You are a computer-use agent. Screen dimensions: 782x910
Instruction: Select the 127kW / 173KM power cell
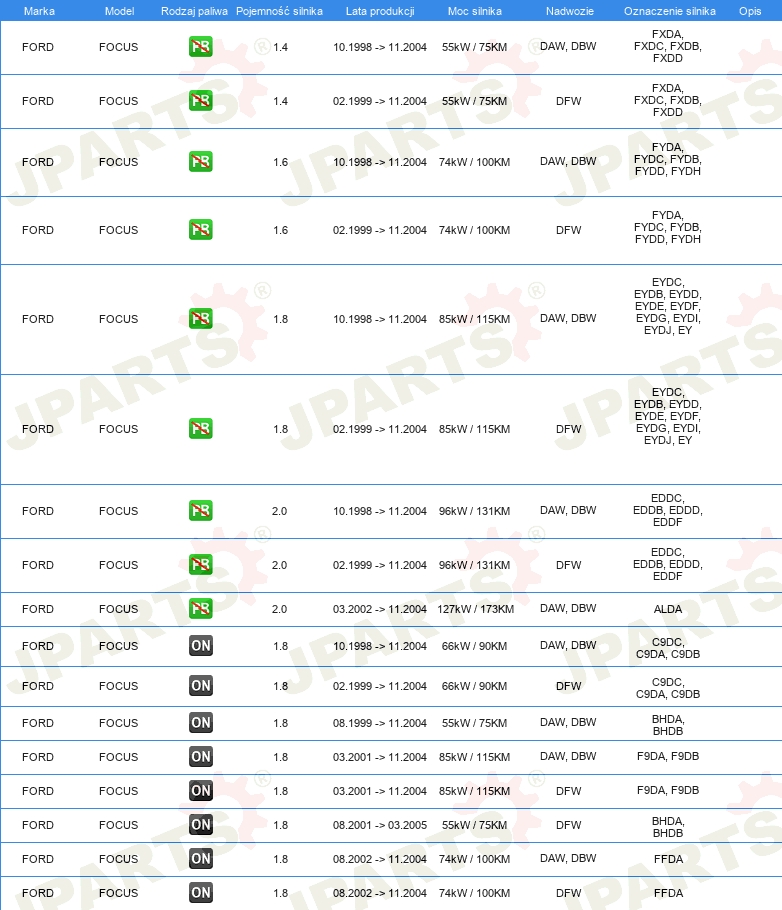475,609
